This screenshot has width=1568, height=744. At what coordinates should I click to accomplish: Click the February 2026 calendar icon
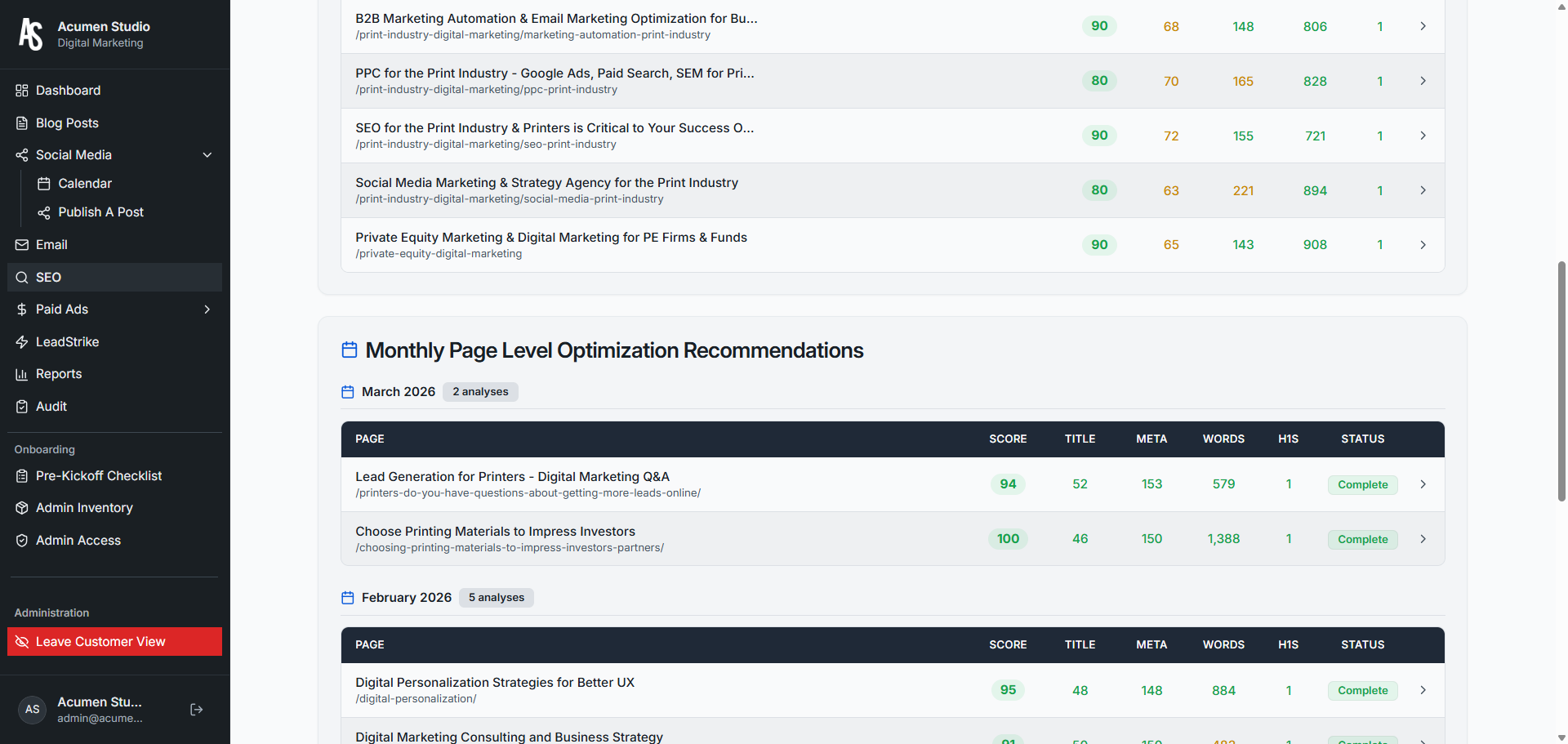point(348,598)
